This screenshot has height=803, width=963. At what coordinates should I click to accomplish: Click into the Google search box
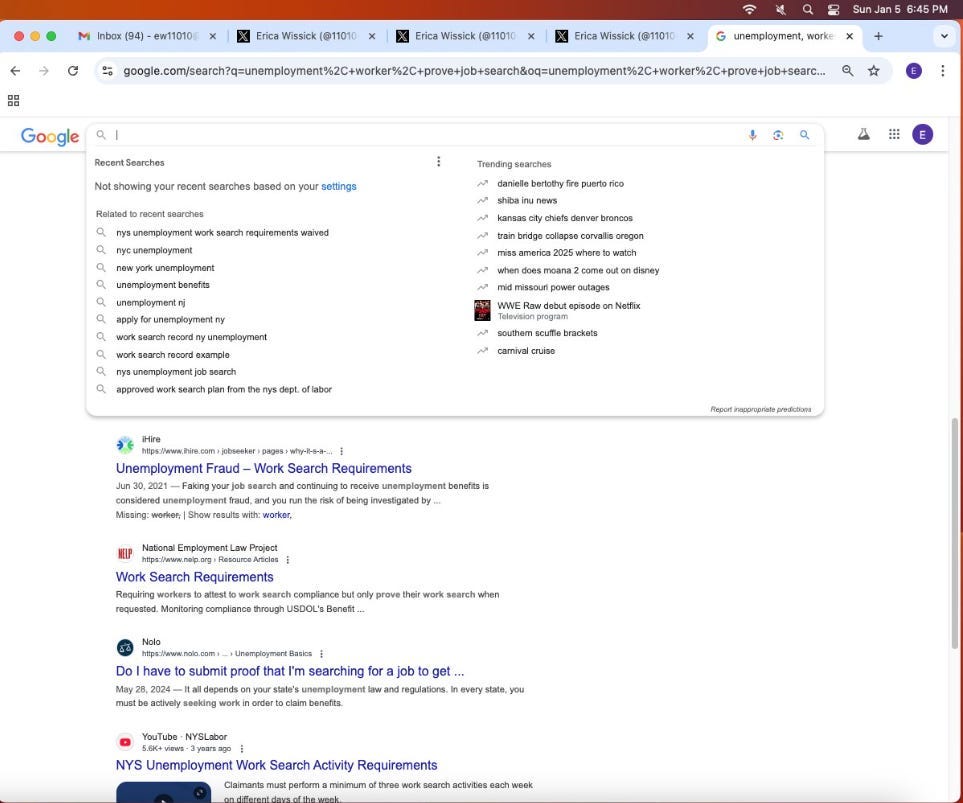[424, 135]
